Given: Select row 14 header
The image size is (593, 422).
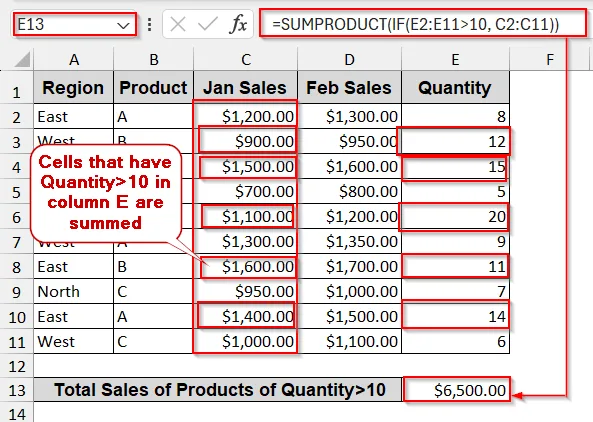Looking at the screenshot, I should pyautogui.click(x=16, y=413).
